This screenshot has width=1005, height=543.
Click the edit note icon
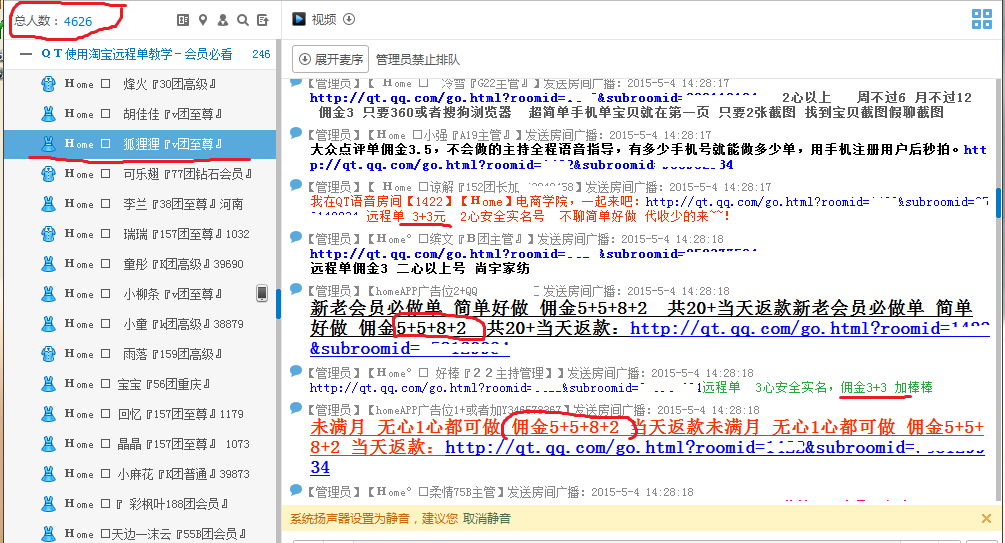tap(263, 19)
